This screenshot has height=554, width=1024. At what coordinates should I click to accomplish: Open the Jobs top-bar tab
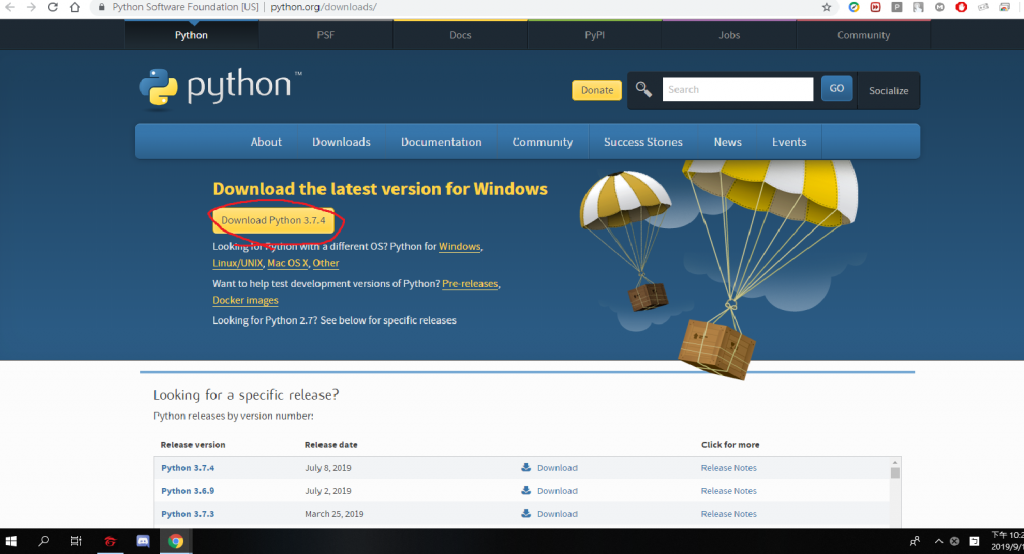729,35
